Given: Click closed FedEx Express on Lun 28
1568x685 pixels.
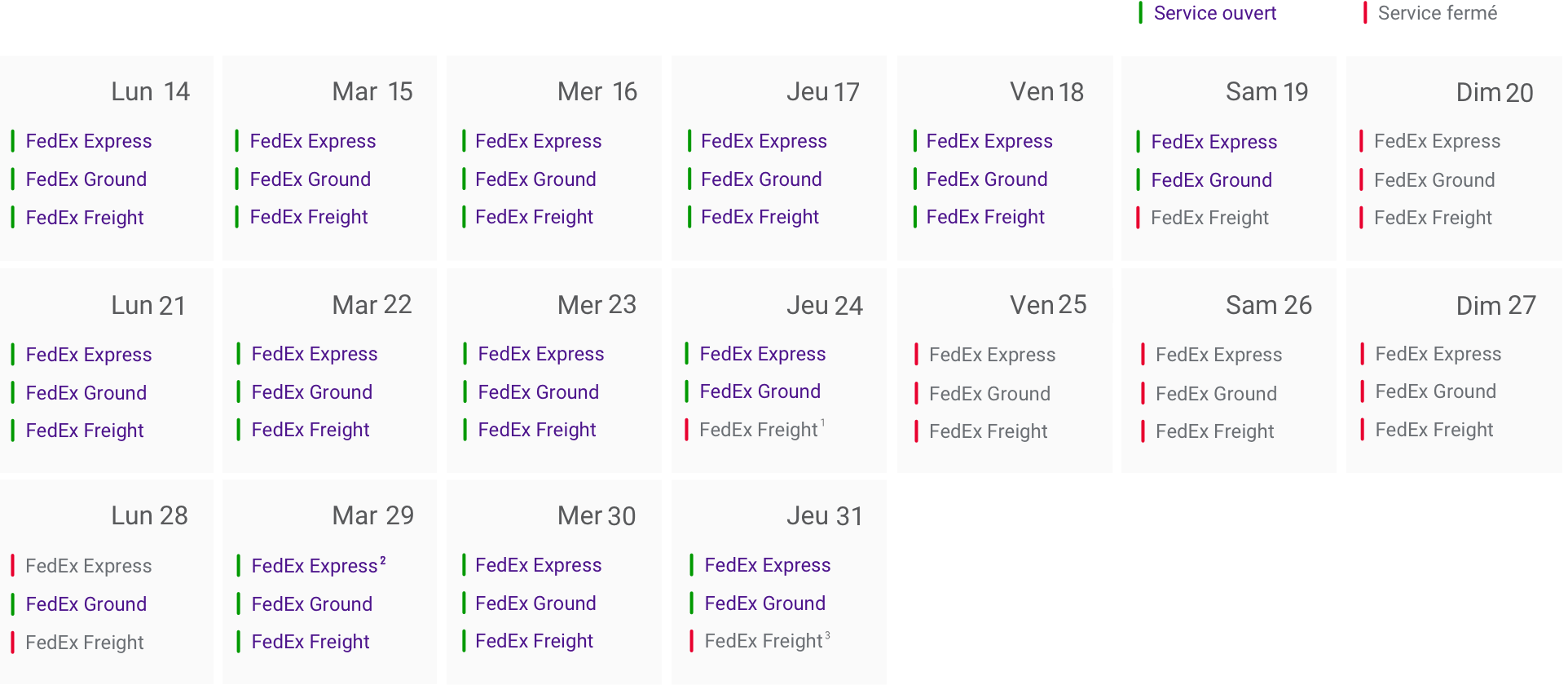Looking at the screenshot, I should tap(89, 566).
